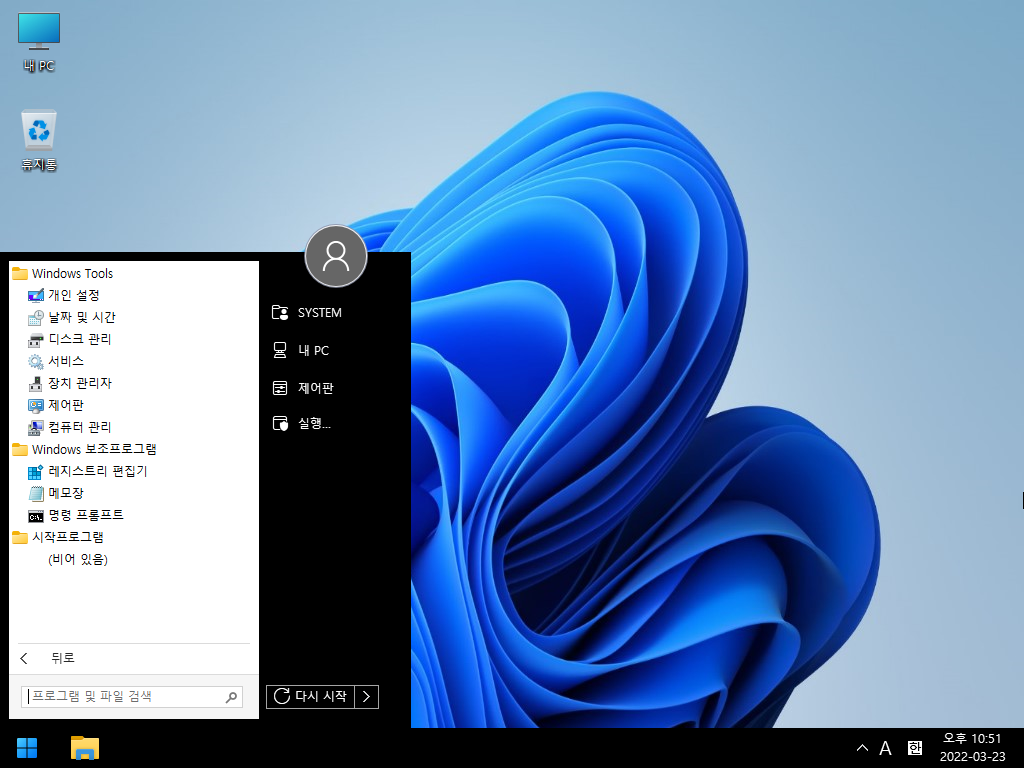
Task: Toggle the 한 Korean IME indicator
Action: (915, 748)
